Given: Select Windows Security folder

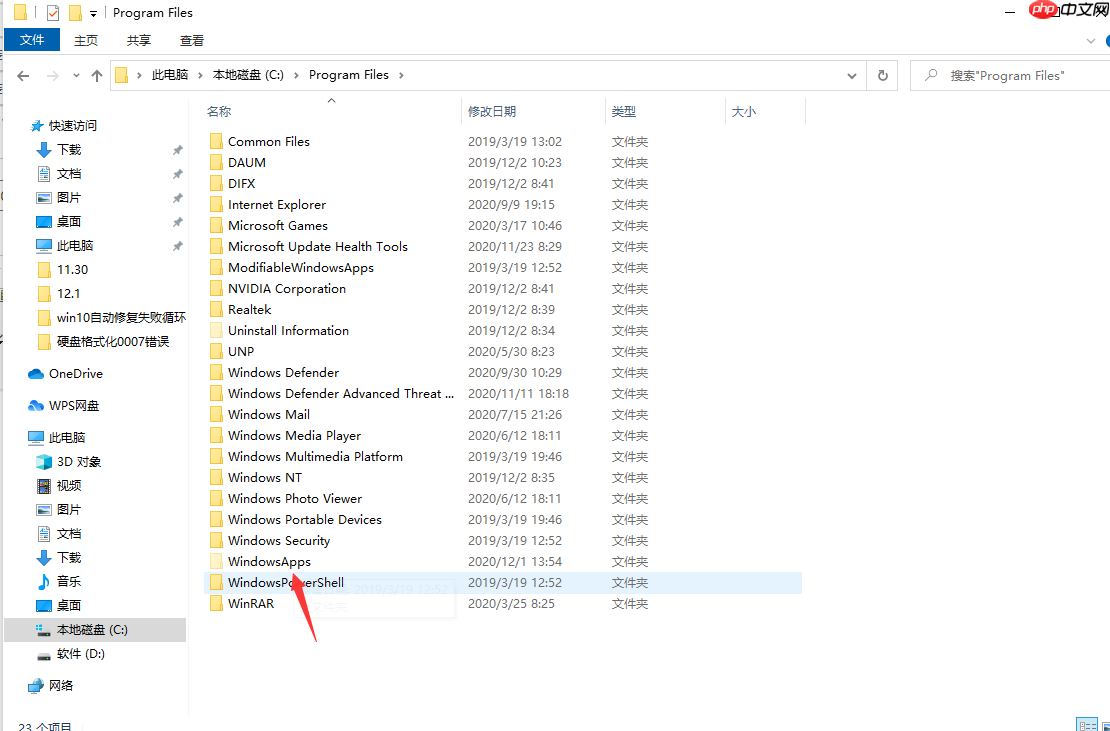Looking at the screenshot, I should pos(279,541).
